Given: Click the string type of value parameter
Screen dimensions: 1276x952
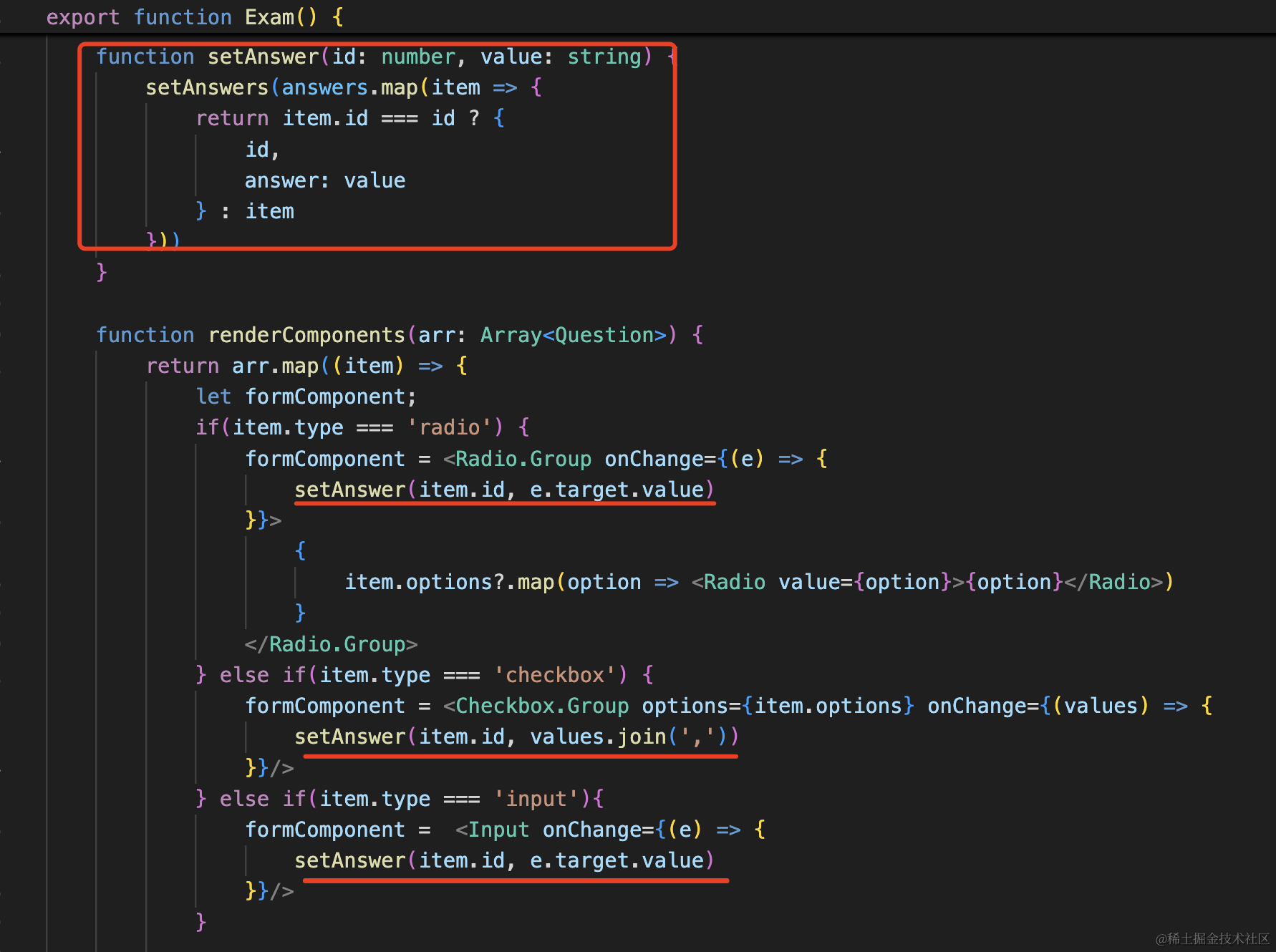Looking at the screenshot, I should [x=604, y=57].
